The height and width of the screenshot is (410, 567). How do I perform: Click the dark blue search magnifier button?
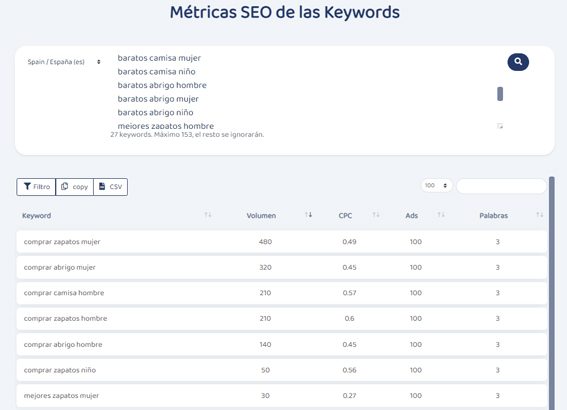click(x=518, y=62)
